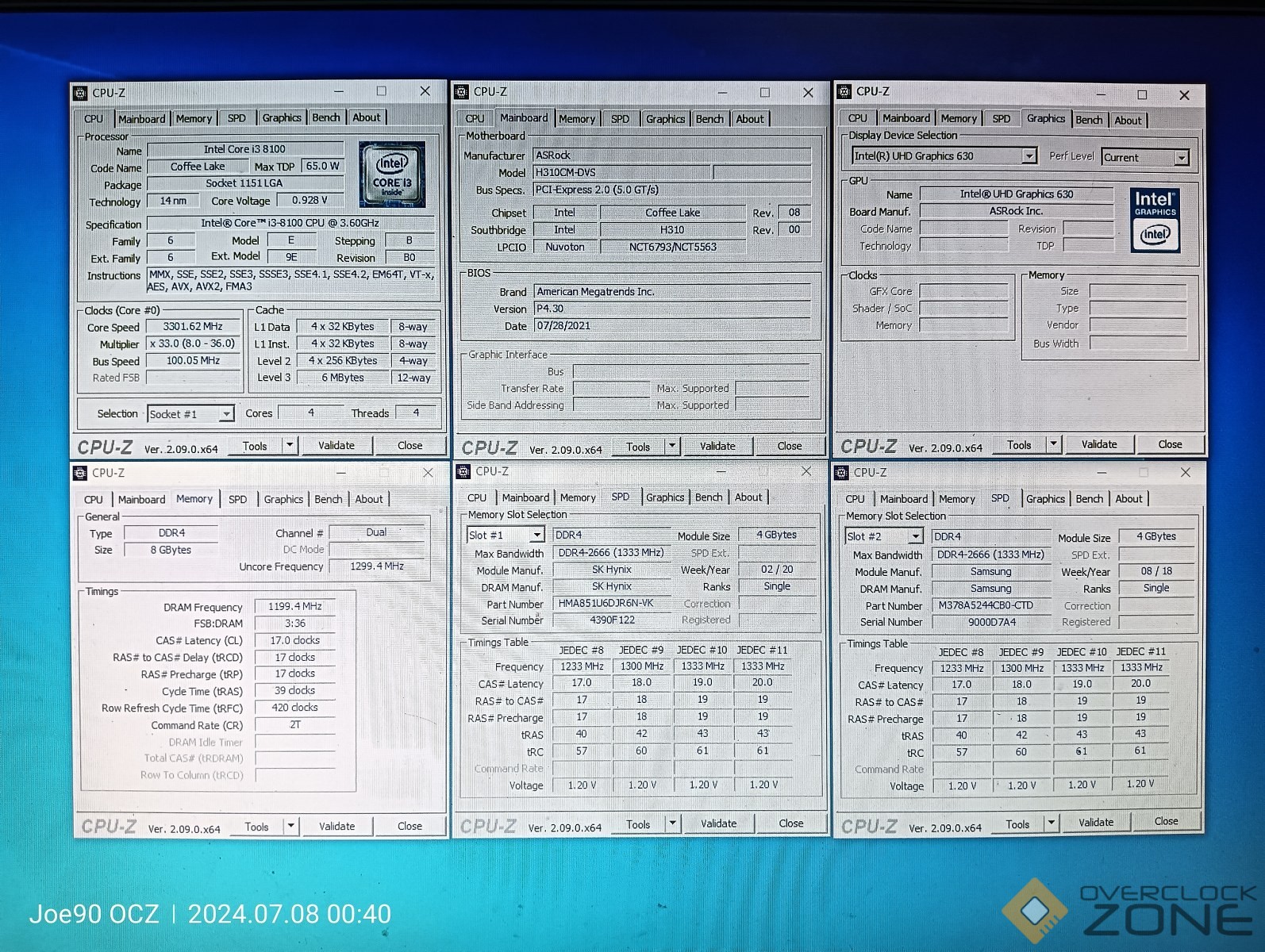Click the H310CM-DVS model field
The image size is (1265, 952).
[x=621, y=172]
